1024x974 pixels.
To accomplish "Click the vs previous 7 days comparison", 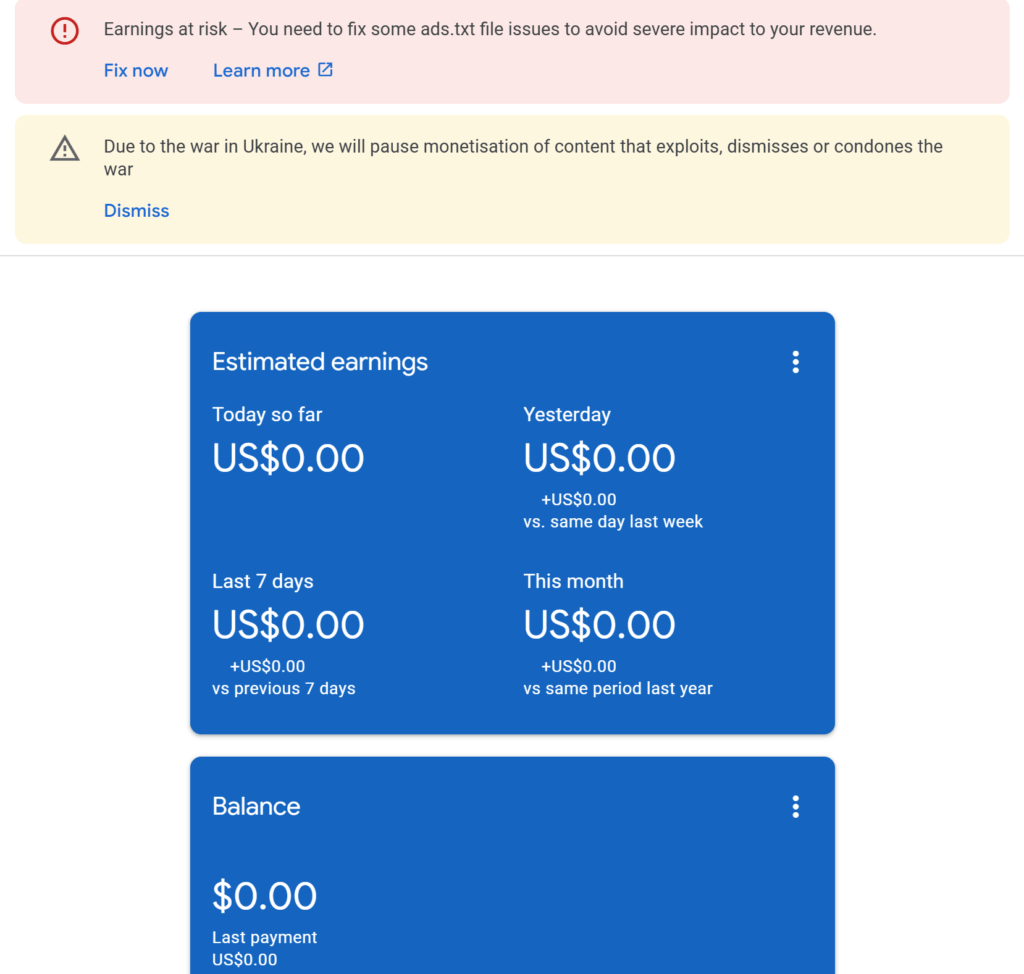I will [283, 689].
